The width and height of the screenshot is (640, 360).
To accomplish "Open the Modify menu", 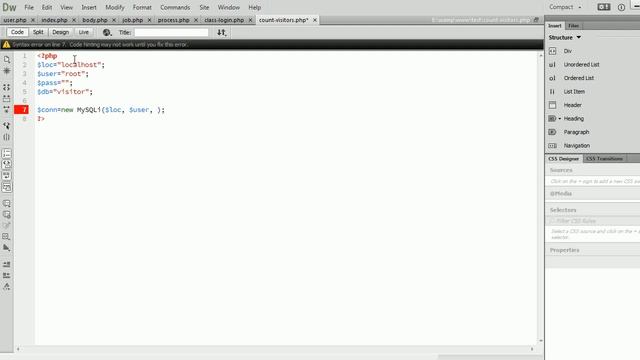I will (115, 7).
